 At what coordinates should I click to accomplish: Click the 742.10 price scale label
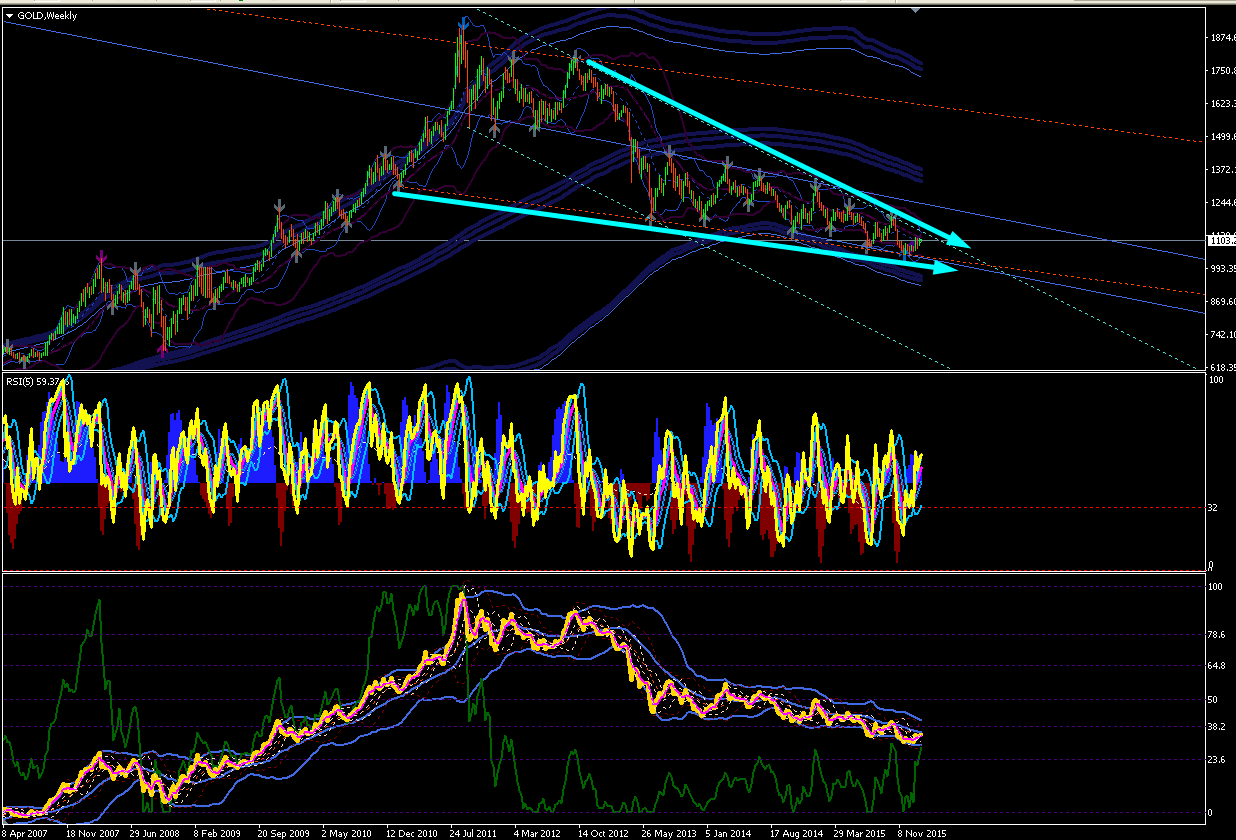pyautogui.click(x=1222, y=335)
